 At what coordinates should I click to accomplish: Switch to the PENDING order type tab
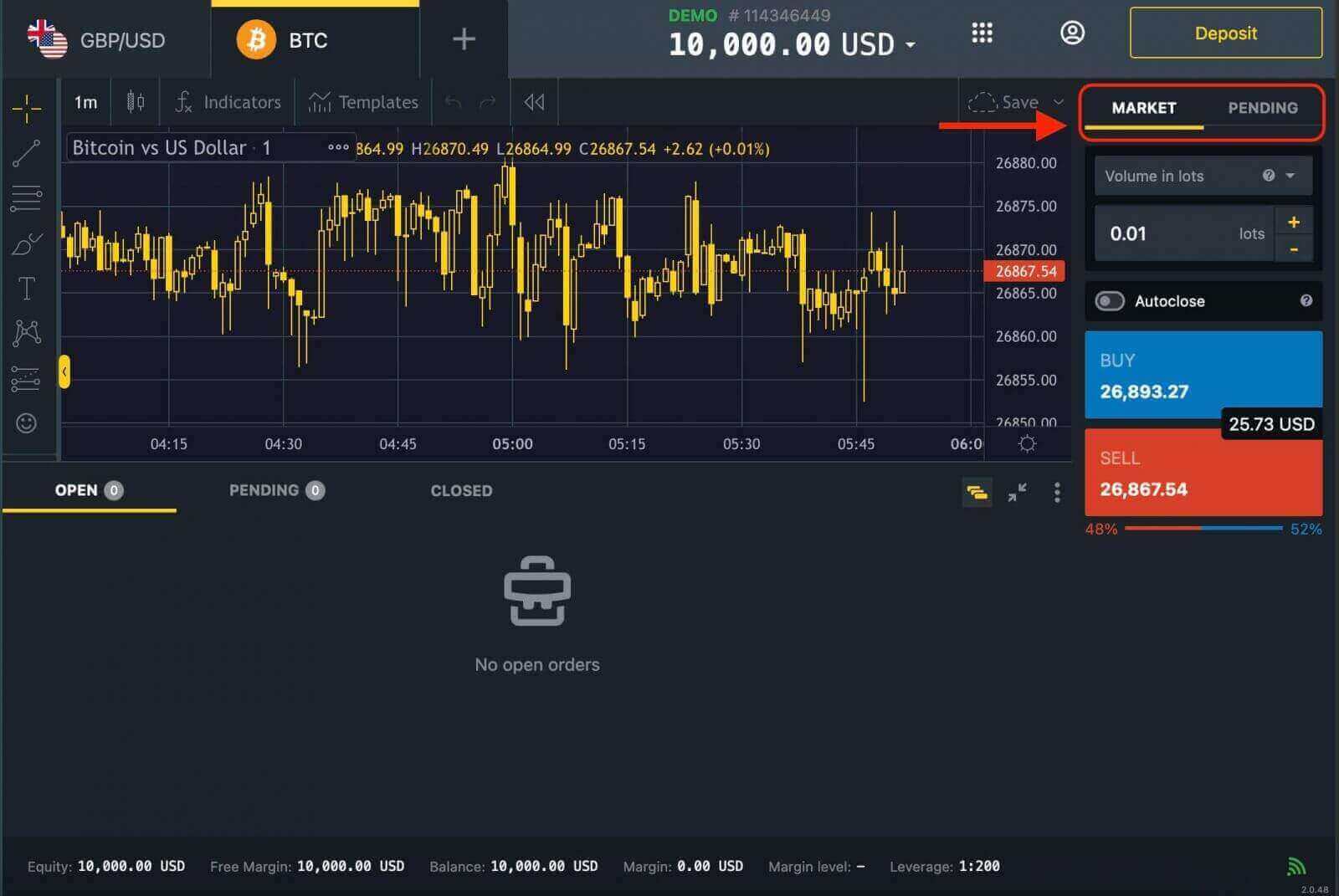[x=1262, y=108]
